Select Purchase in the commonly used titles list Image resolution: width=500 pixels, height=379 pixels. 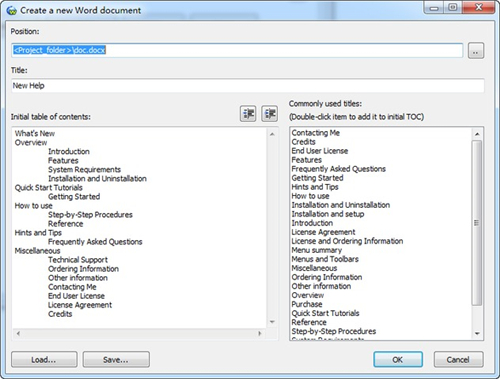[x=307, y=304]
